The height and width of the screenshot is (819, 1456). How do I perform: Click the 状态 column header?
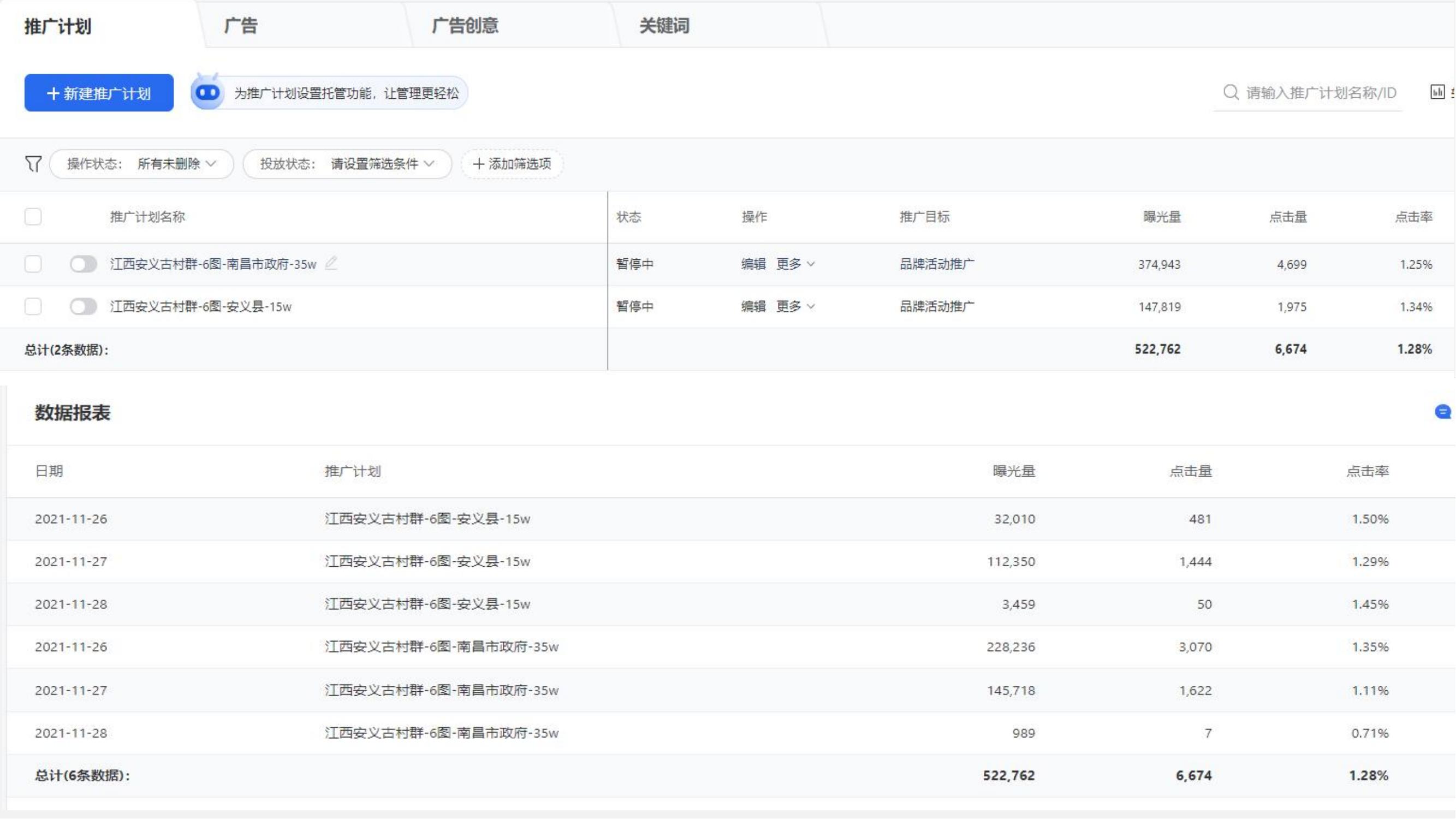628,216
